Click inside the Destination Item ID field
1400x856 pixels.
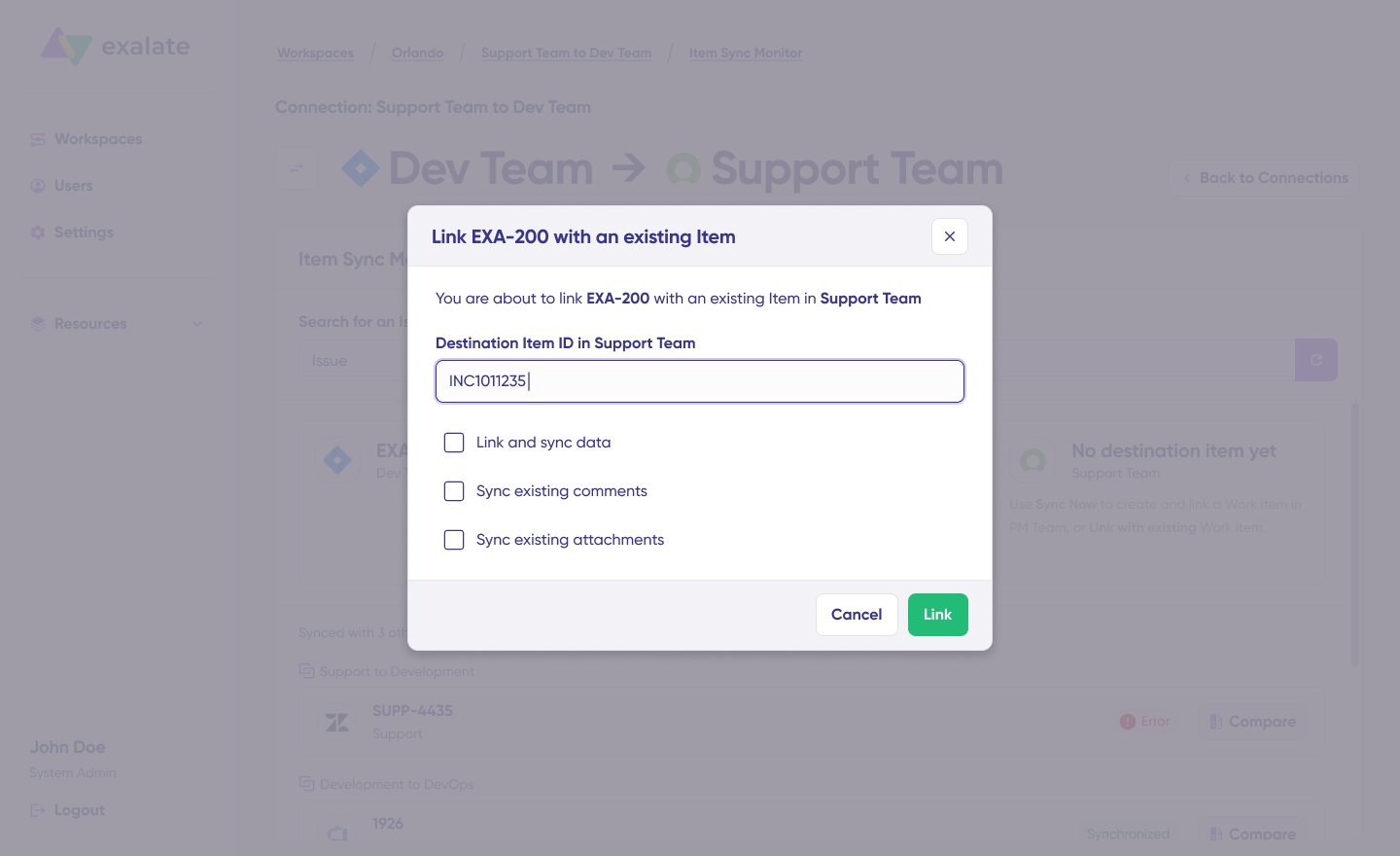point(699,381)
